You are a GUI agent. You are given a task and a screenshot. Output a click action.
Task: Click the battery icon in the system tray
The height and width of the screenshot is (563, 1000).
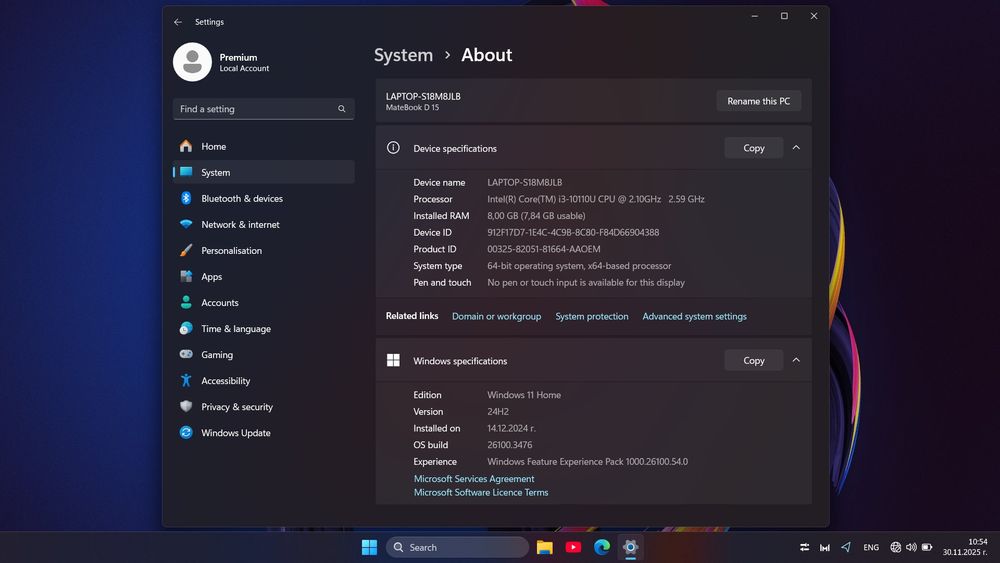coord(927,547)
